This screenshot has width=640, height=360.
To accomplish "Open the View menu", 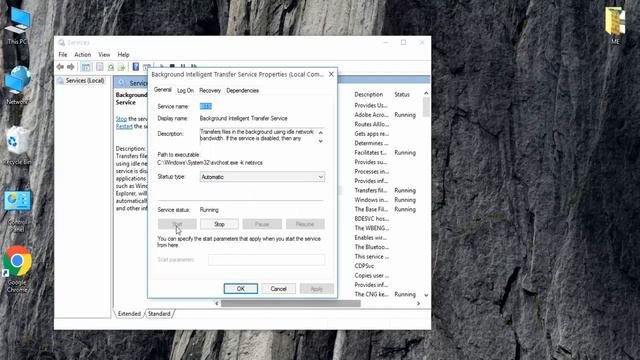I will (104, 54).
